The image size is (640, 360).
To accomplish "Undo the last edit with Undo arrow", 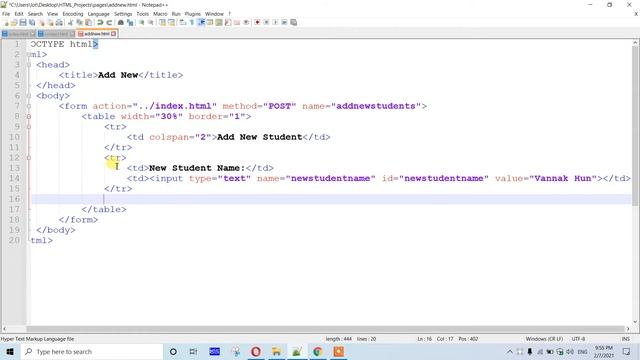I will coord(100,22).
